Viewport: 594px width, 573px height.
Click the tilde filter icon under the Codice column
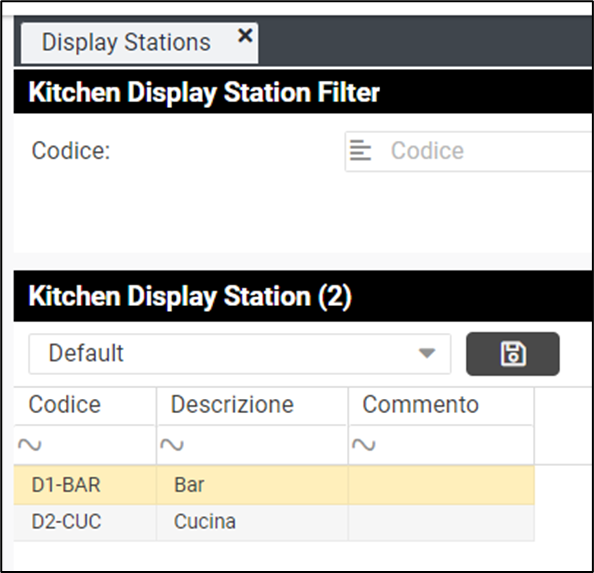[x=30, y=445]
